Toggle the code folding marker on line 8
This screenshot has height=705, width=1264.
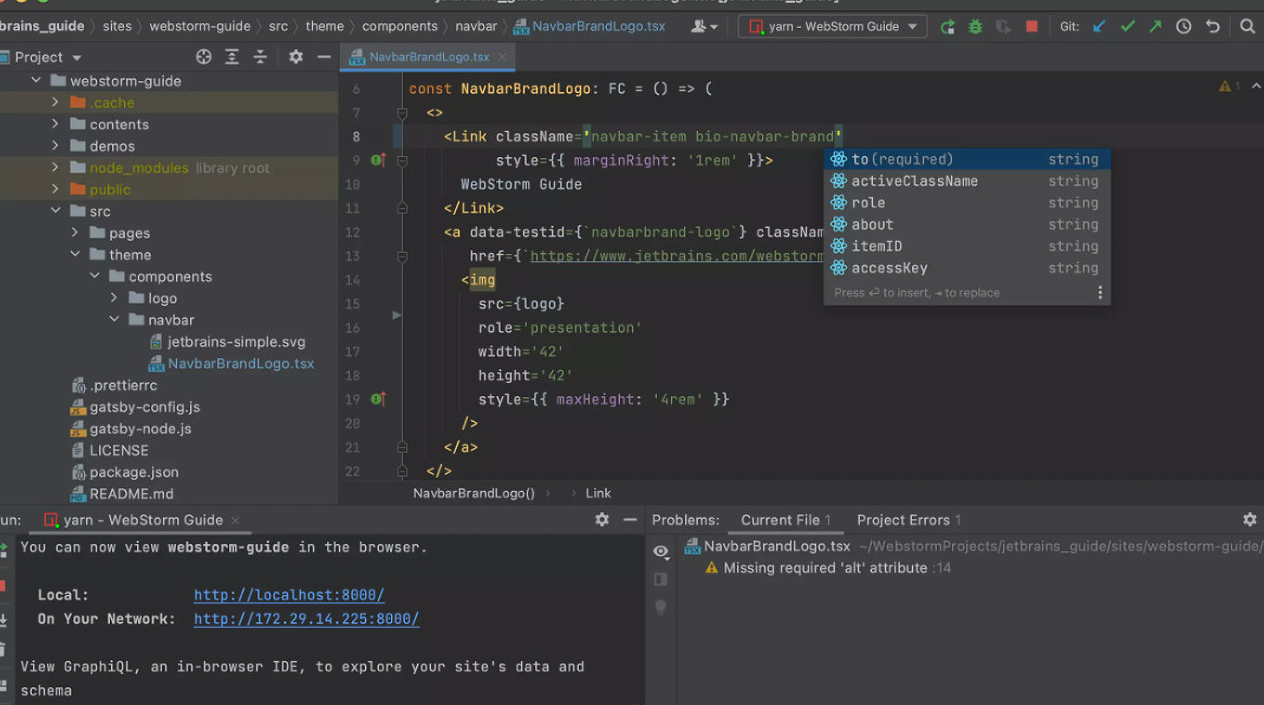(x=402, y=137)
